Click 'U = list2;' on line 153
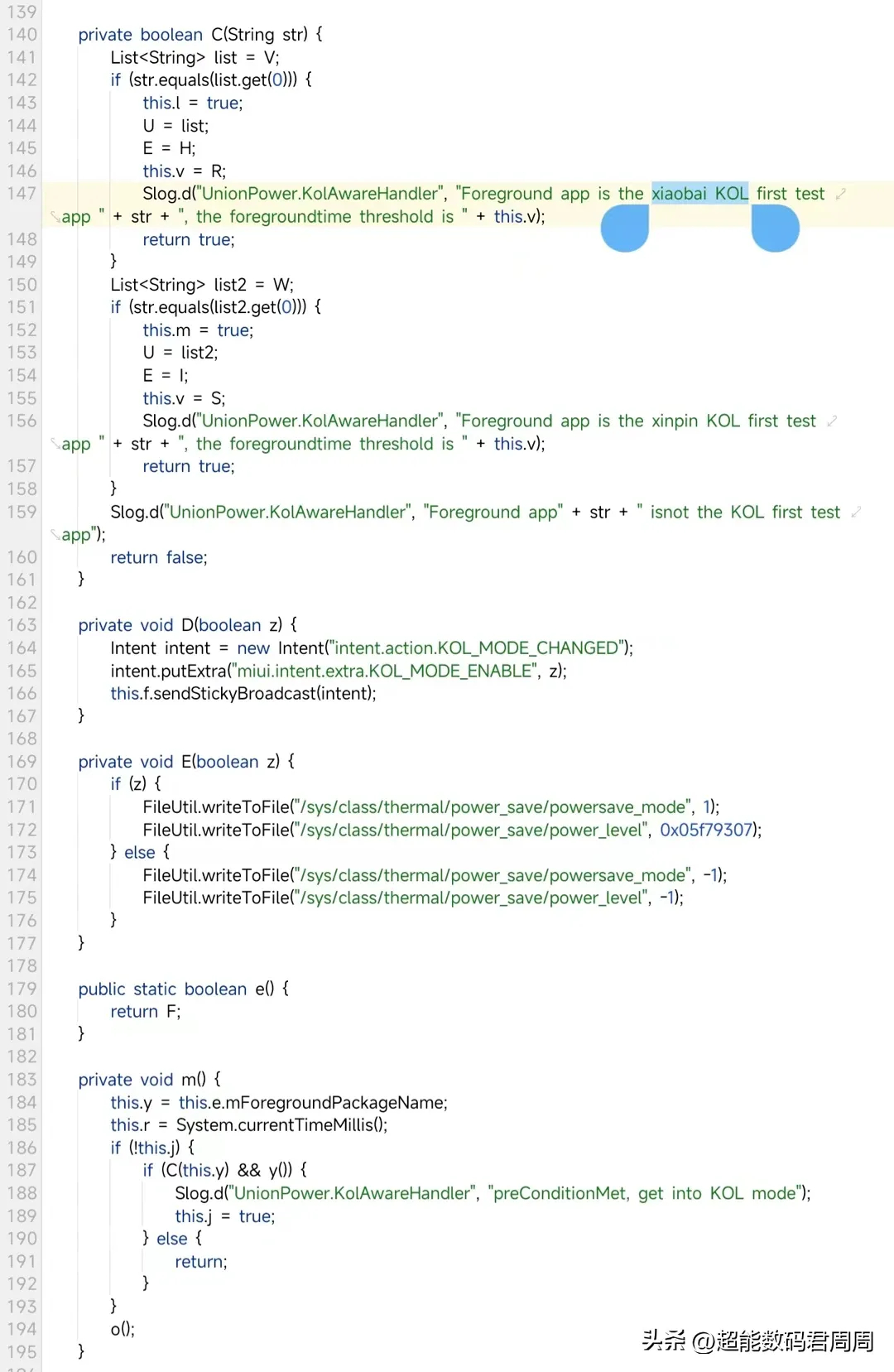Image resolution: width=894 pixels, height=1372 pixels. pyautogui.click(x=180, y=353)
